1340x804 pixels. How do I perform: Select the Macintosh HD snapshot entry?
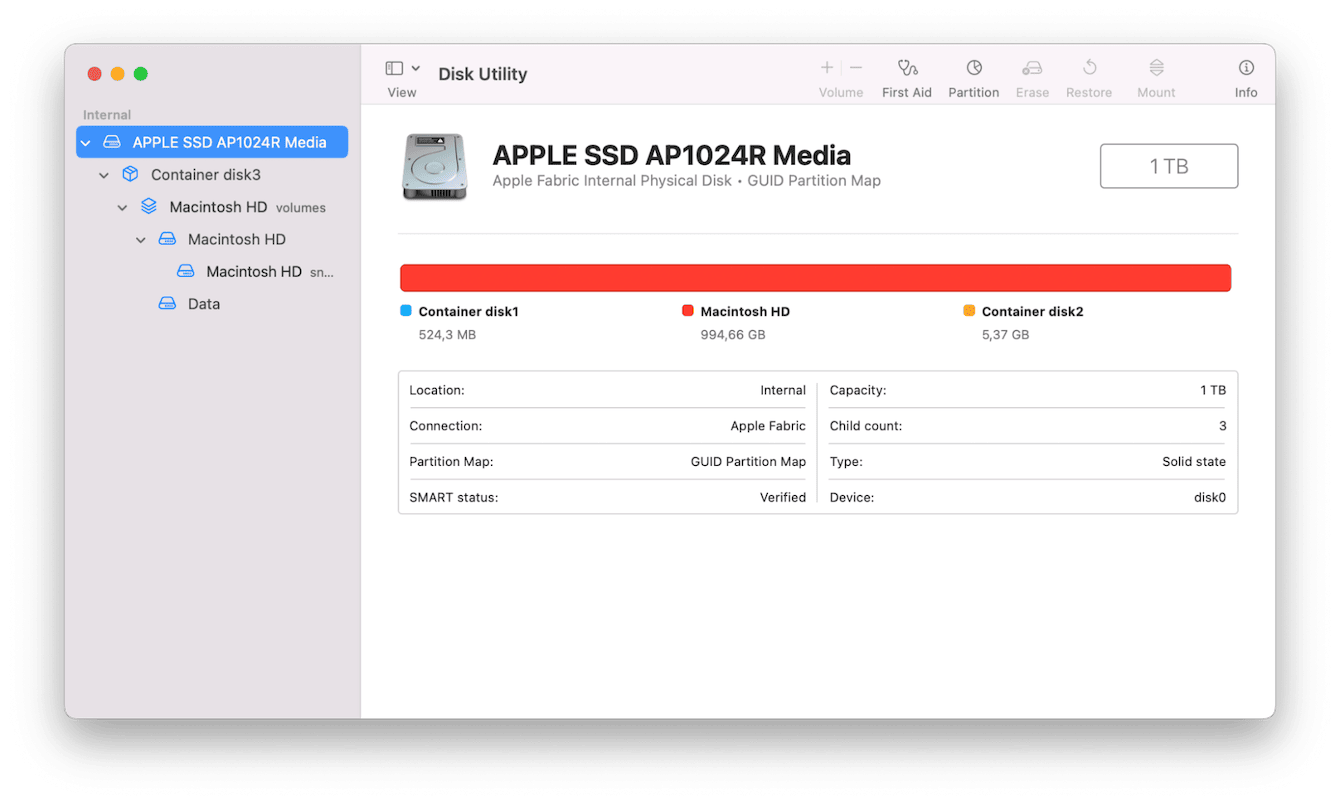coord(253,271)
